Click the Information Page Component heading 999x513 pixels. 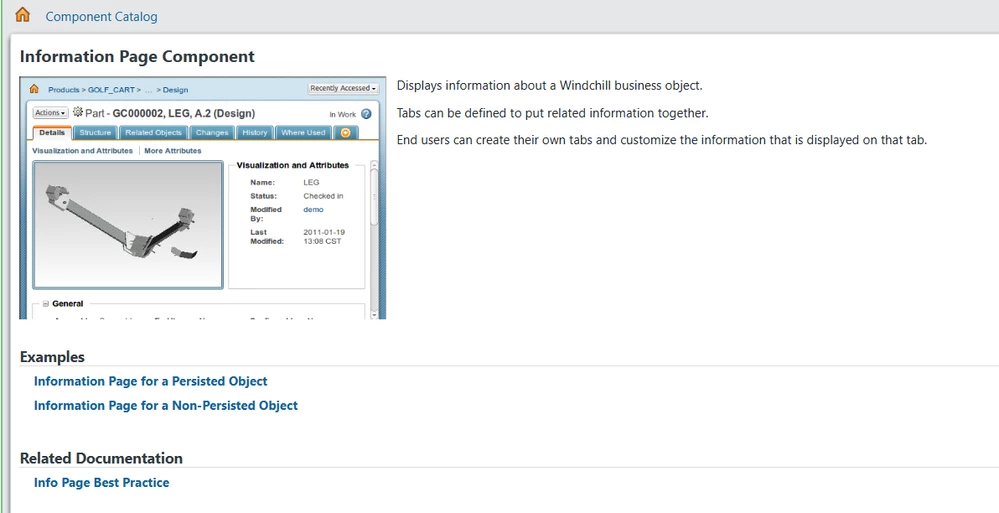[137, 56]
